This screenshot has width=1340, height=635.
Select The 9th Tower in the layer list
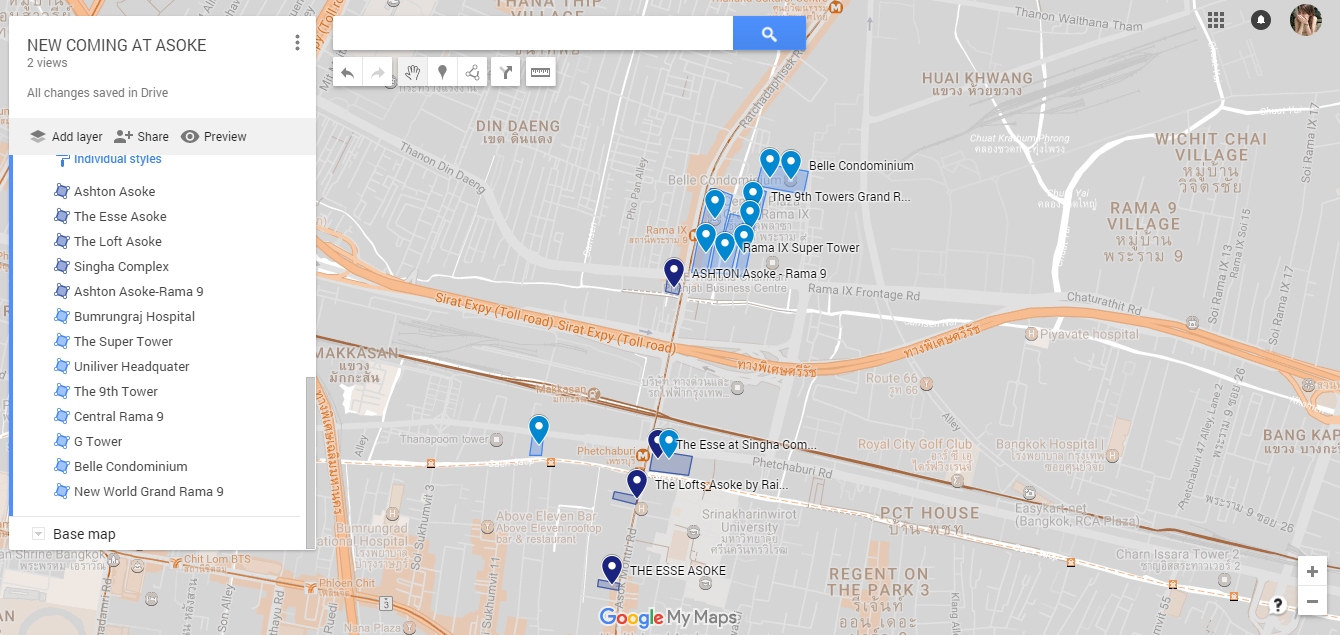(x=116, y=391)
